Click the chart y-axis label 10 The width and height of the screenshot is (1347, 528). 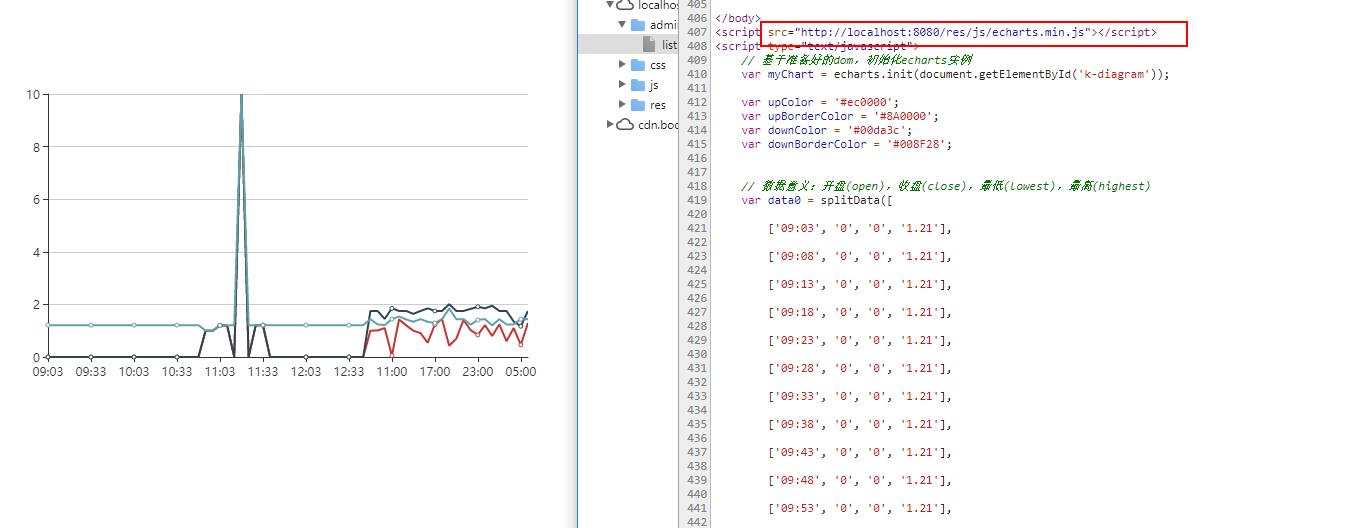(x=33, y=95)
